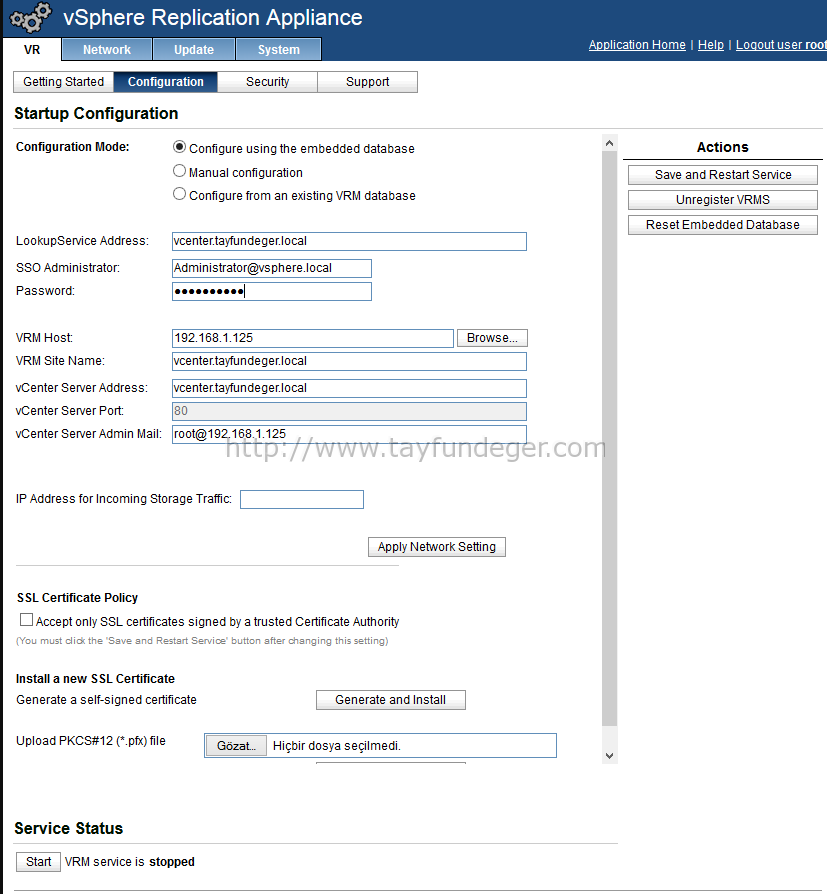This screenshot has width=827, height=894.
Task: Select the 'Manual configuration' radio button
Action: point(179,171)
